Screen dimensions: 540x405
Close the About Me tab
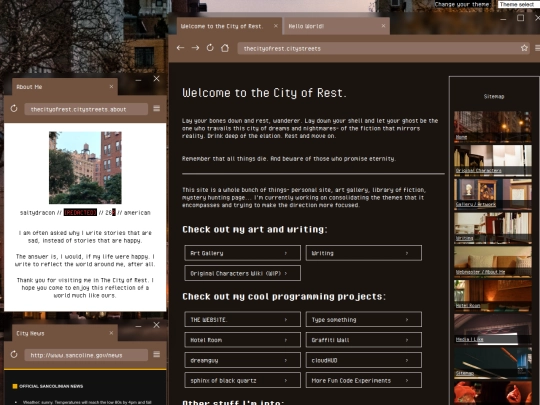[x=111, y=86]
